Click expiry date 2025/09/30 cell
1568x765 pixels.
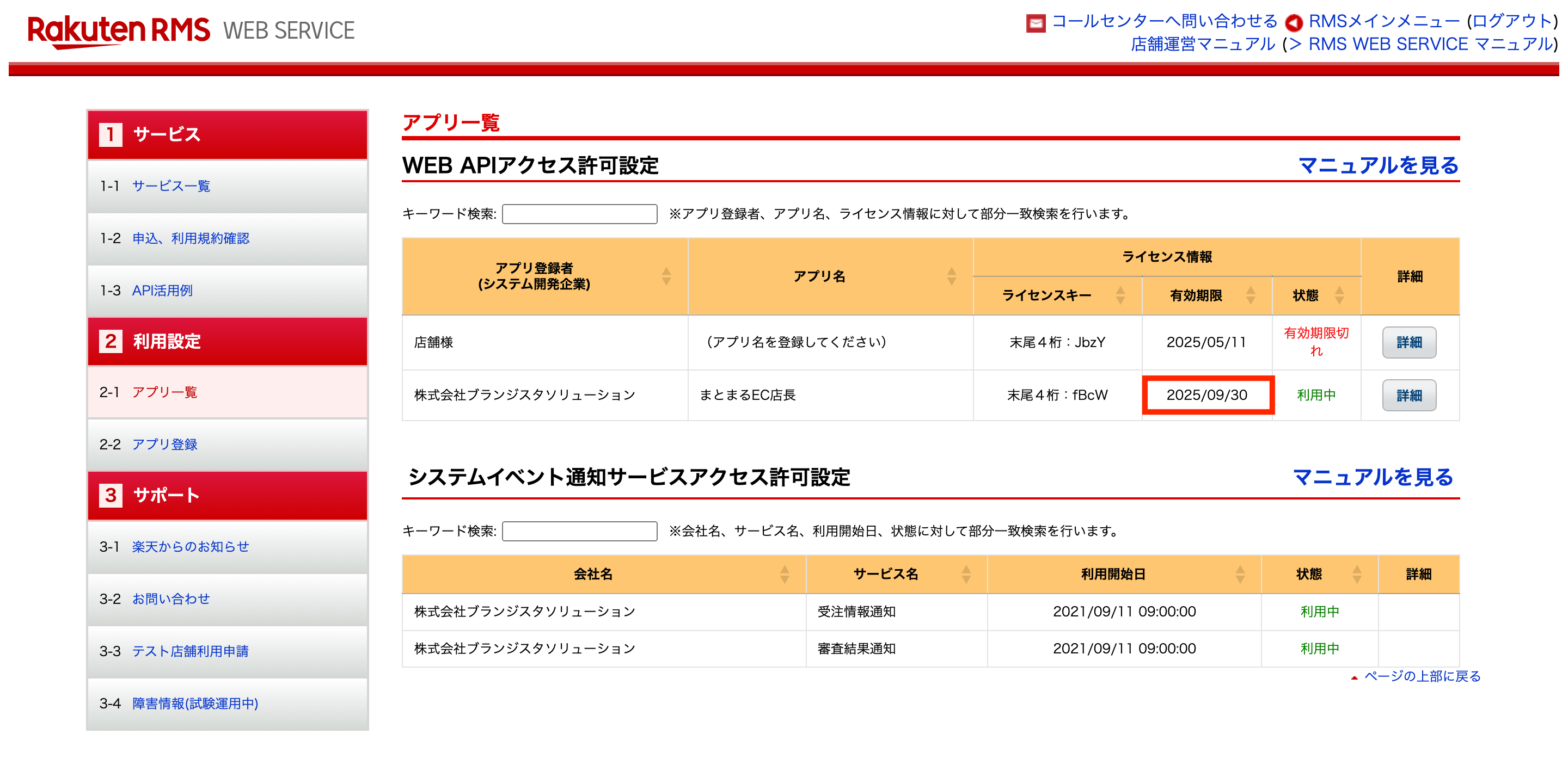tap(1207, 395)
